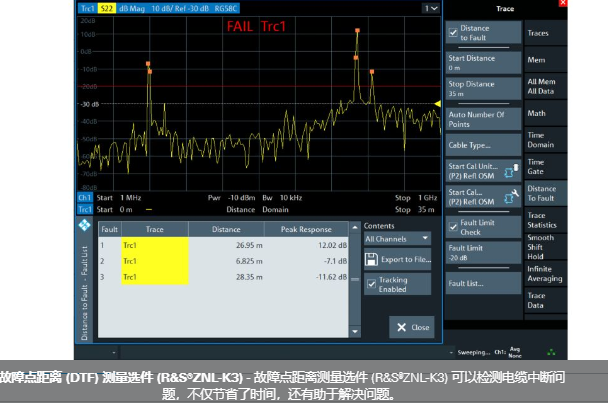
Task: Toggle the Distance to Fault checkbox
Action: point(453,33)
